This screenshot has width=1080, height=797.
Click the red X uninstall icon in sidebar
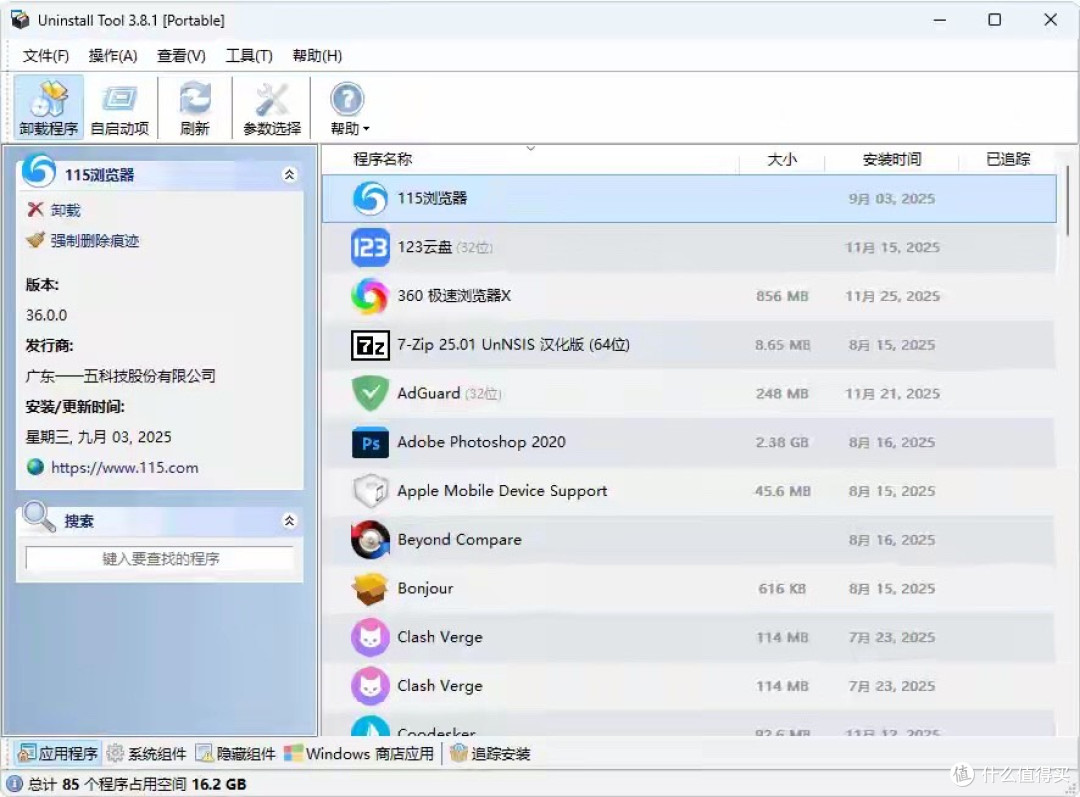(x=35, y=209)
